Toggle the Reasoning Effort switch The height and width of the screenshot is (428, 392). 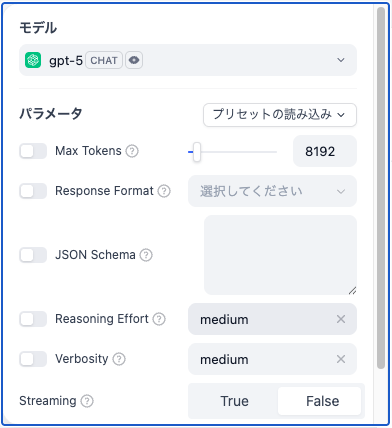33,319
